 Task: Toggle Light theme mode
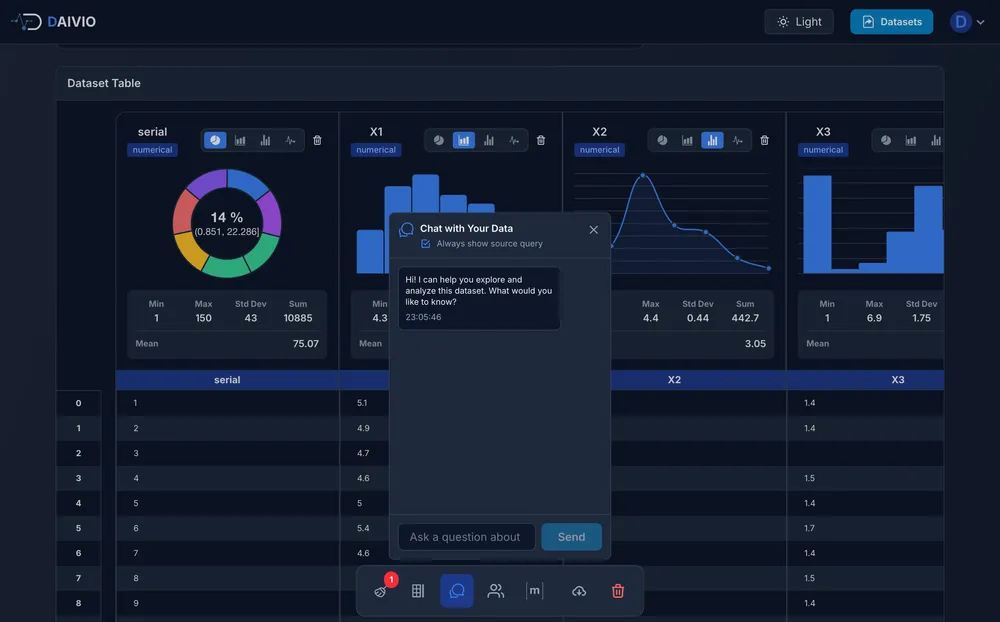(x=798, y=20)
